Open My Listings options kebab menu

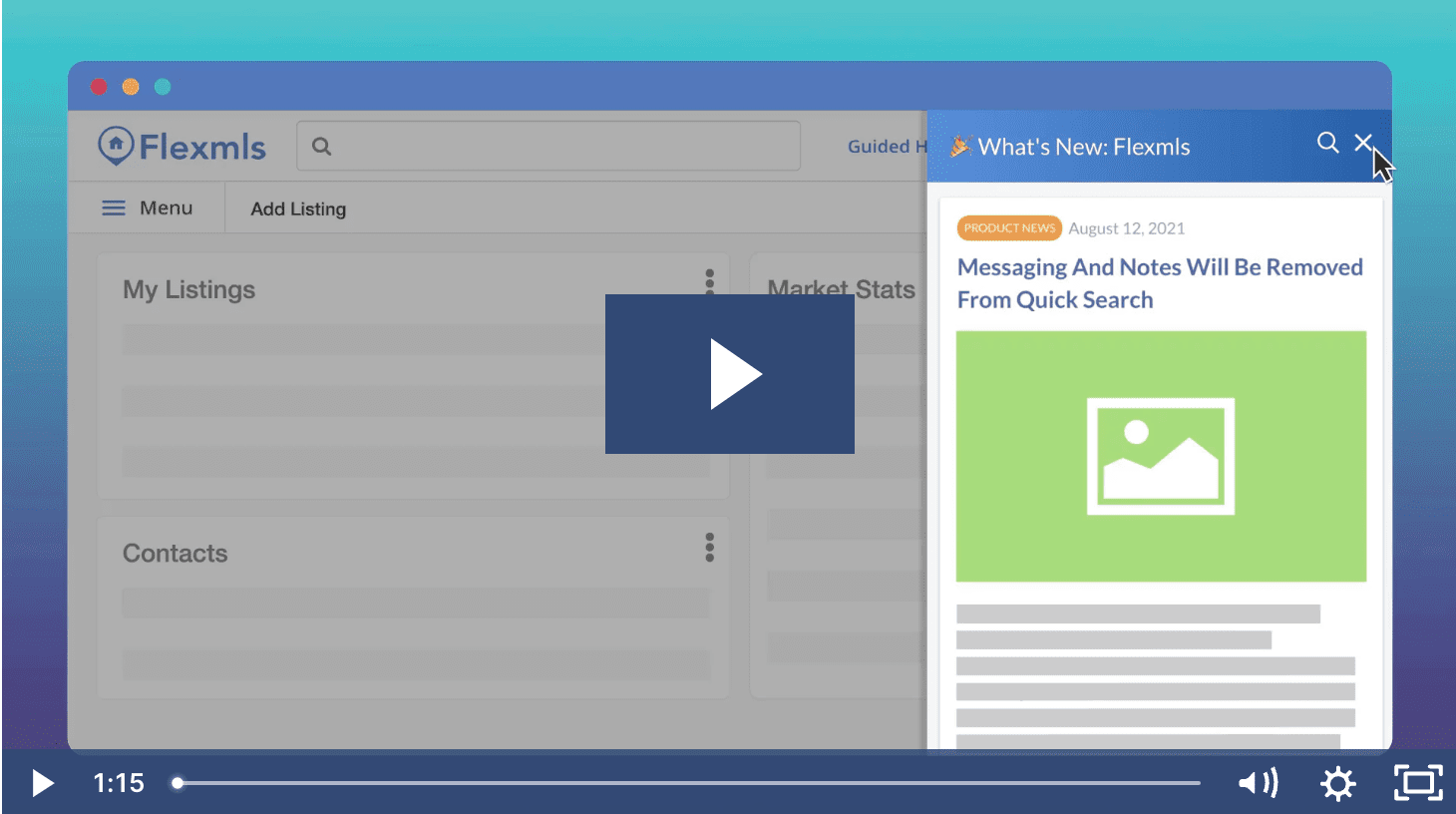(x=710, y=283)
